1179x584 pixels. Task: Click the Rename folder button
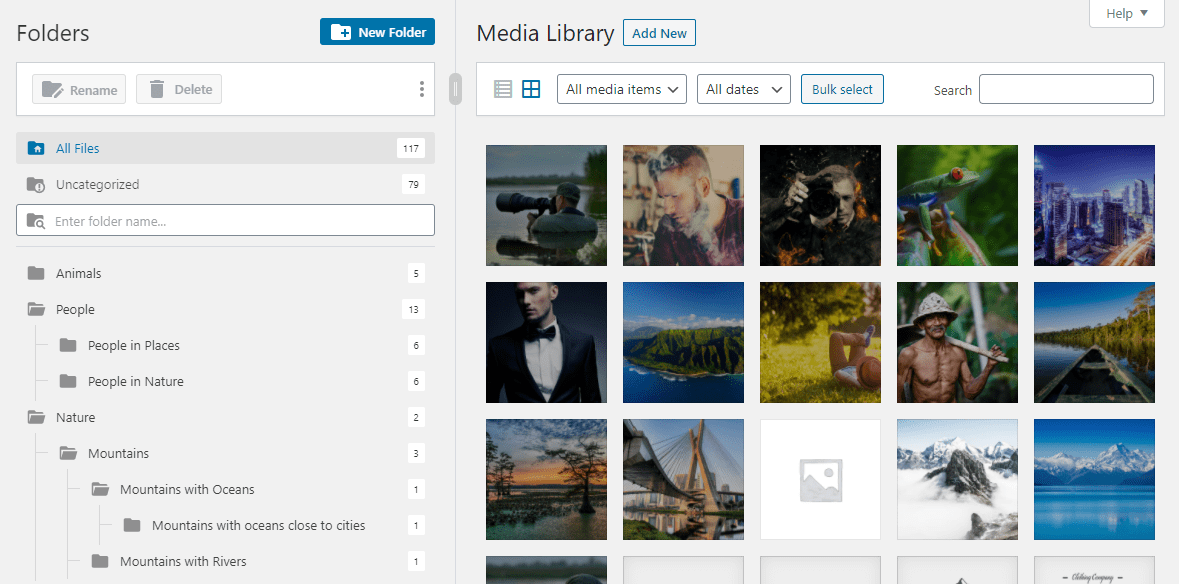tap(79, 89)
